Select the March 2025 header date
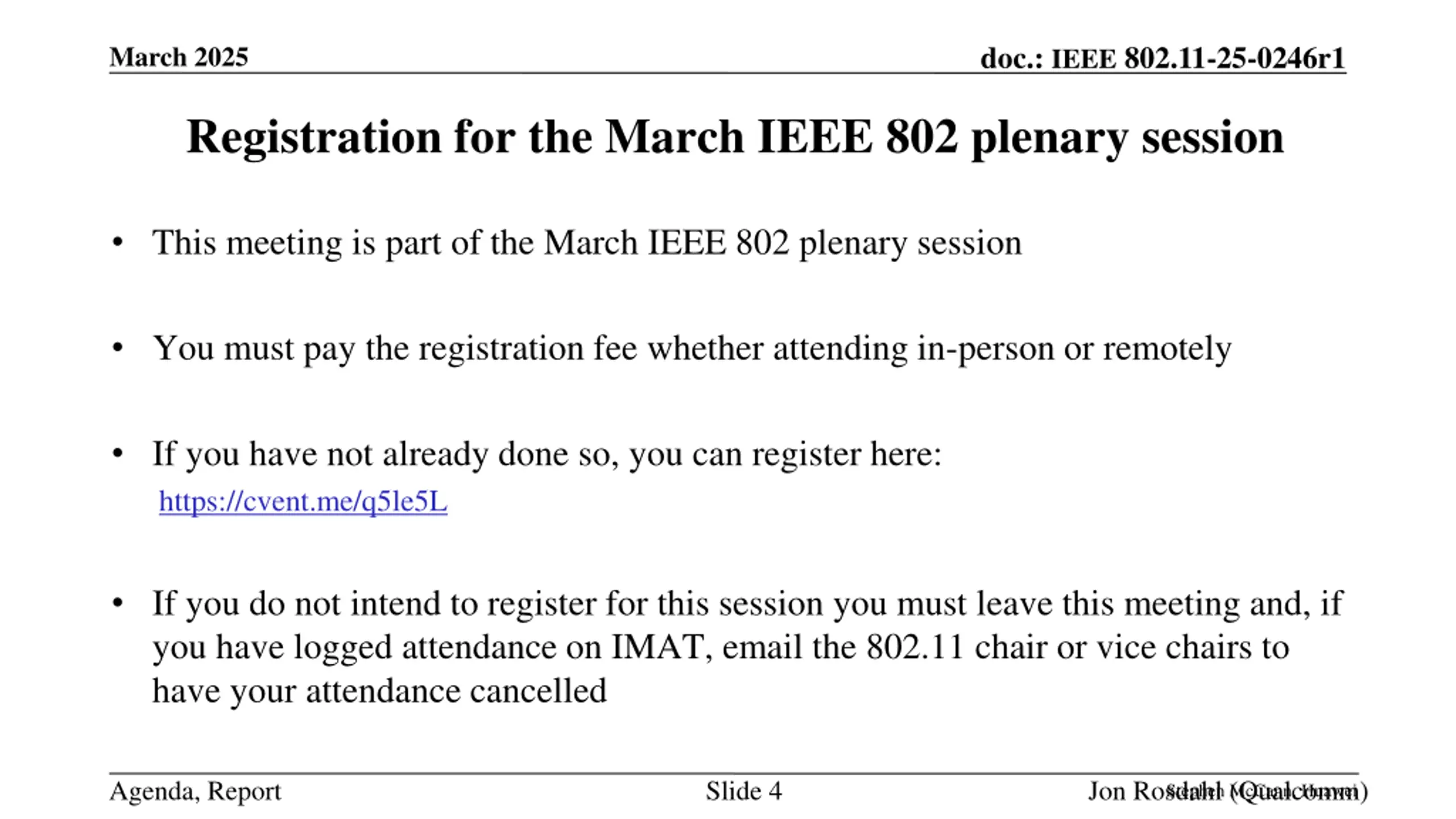The height and width of the screenshot is (819, 1456). [x=179, y=57]
